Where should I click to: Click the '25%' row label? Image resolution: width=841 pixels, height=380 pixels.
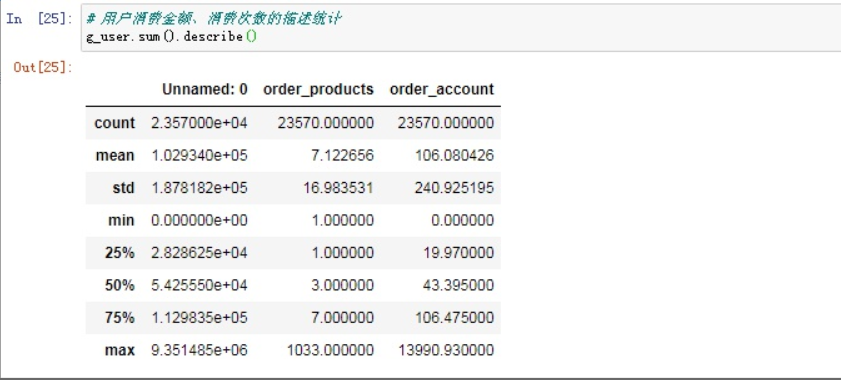[x=120, y=253]
